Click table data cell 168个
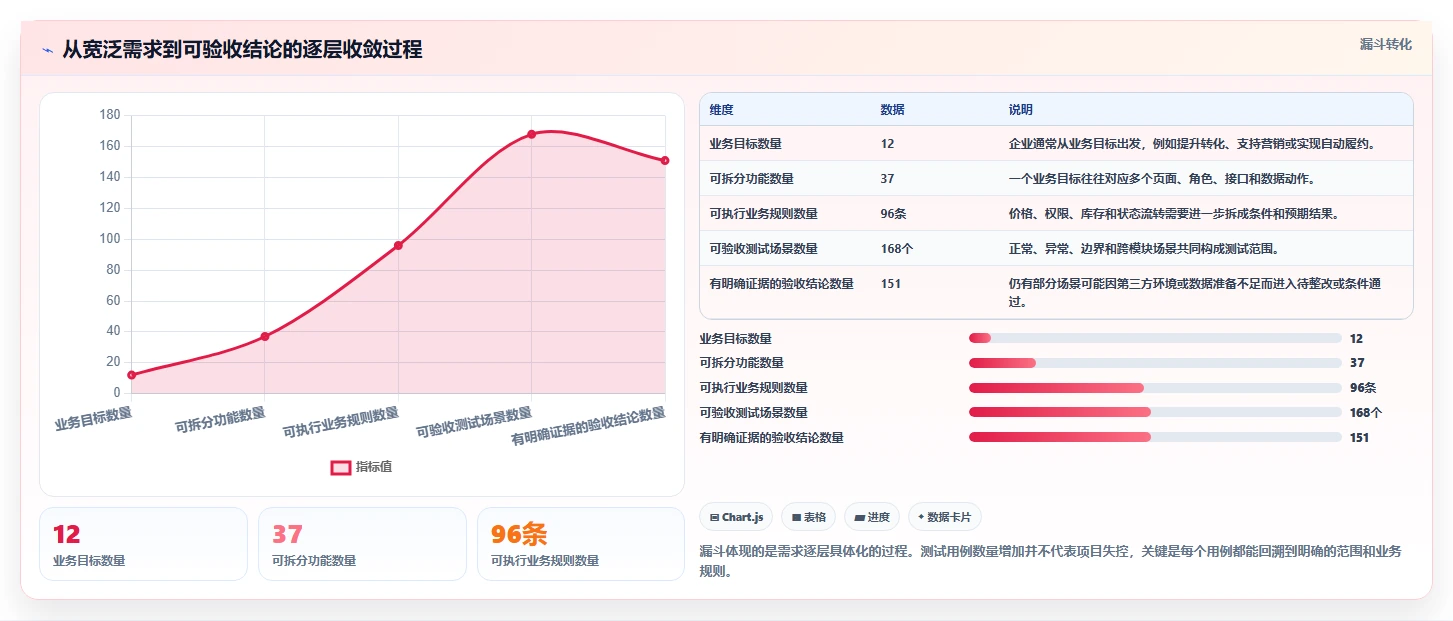Viewport: 1453px width, 621px height. pyautogui.click(x=897, y=249)
